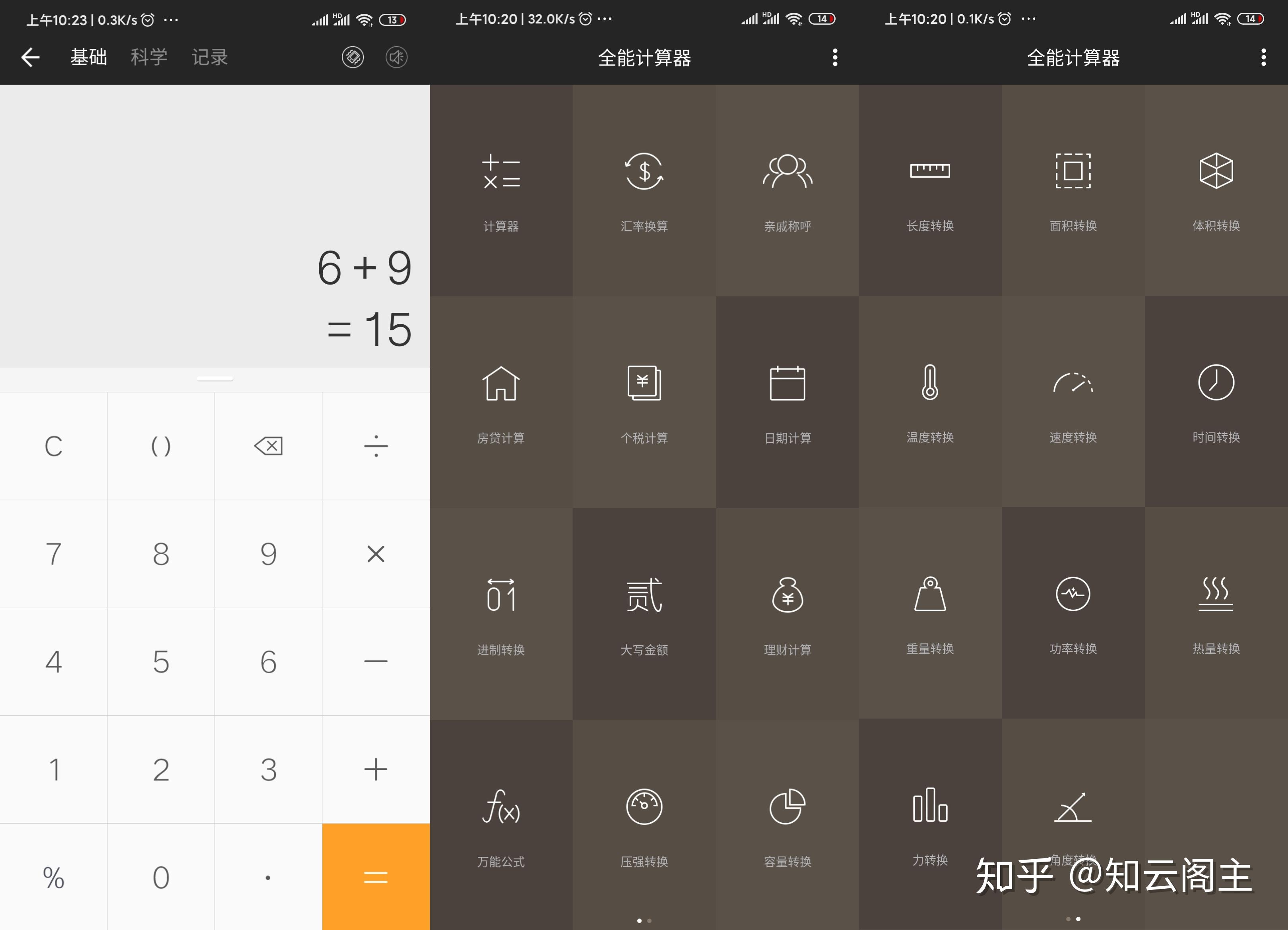The height and width of the screenshot is (930, 1288).
Task: Tap digit 4 on keypad
Action: coord(53,661)
